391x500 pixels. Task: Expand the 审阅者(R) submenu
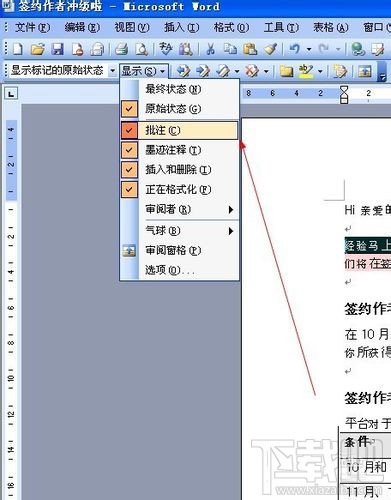[179, 210]
